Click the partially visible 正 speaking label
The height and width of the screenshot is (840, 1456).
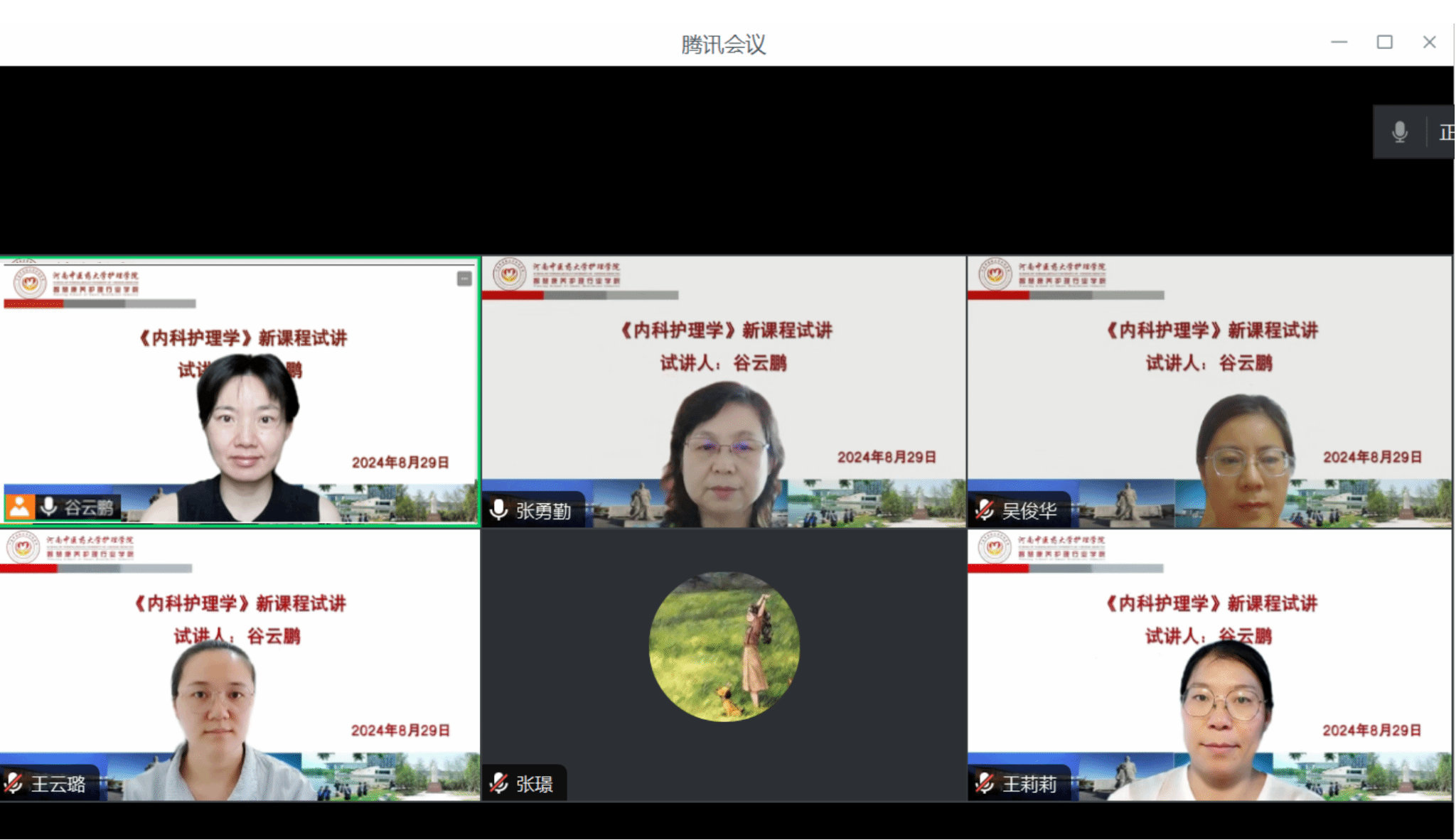click(1445, 132)
